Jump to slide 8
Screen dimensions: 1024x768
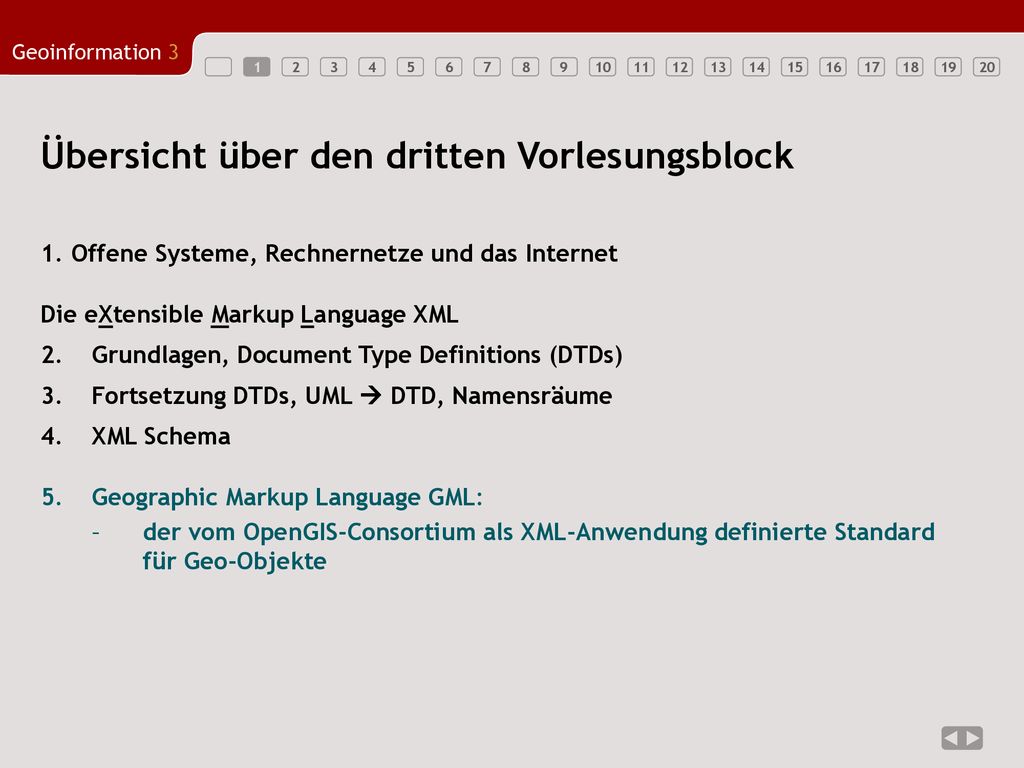pyautogui.click(x=526, y=67)
